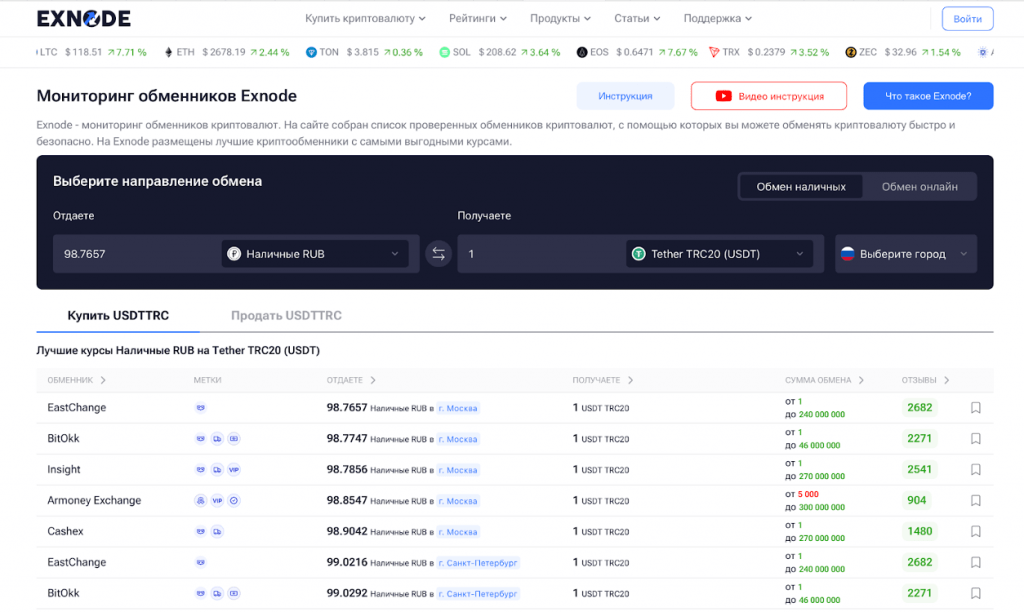Click the SOL ticker icon

click(x=444, y=52)
